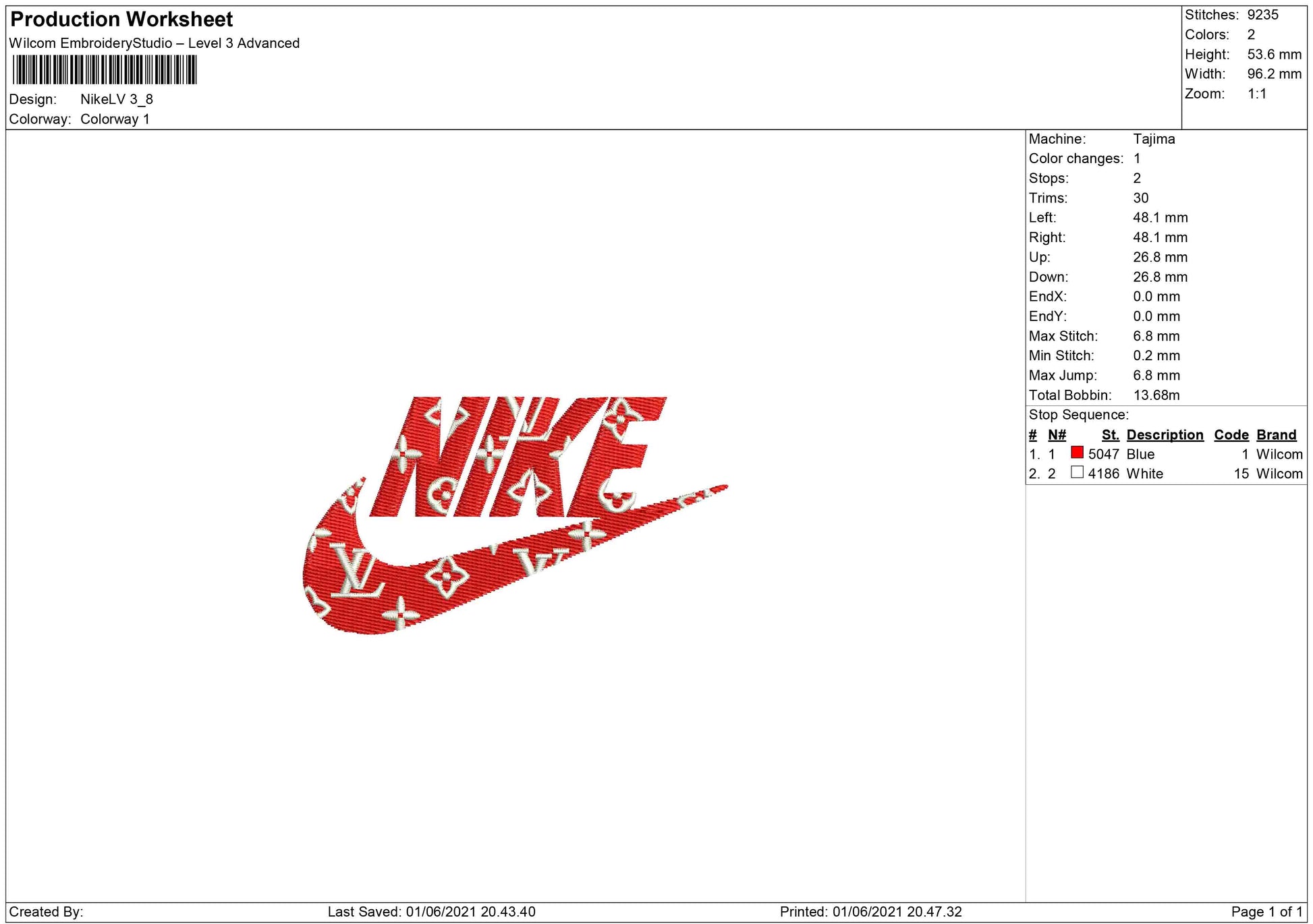
Task: Click the red color swatch for thread 5047
Action: (x=1077, y=453)
